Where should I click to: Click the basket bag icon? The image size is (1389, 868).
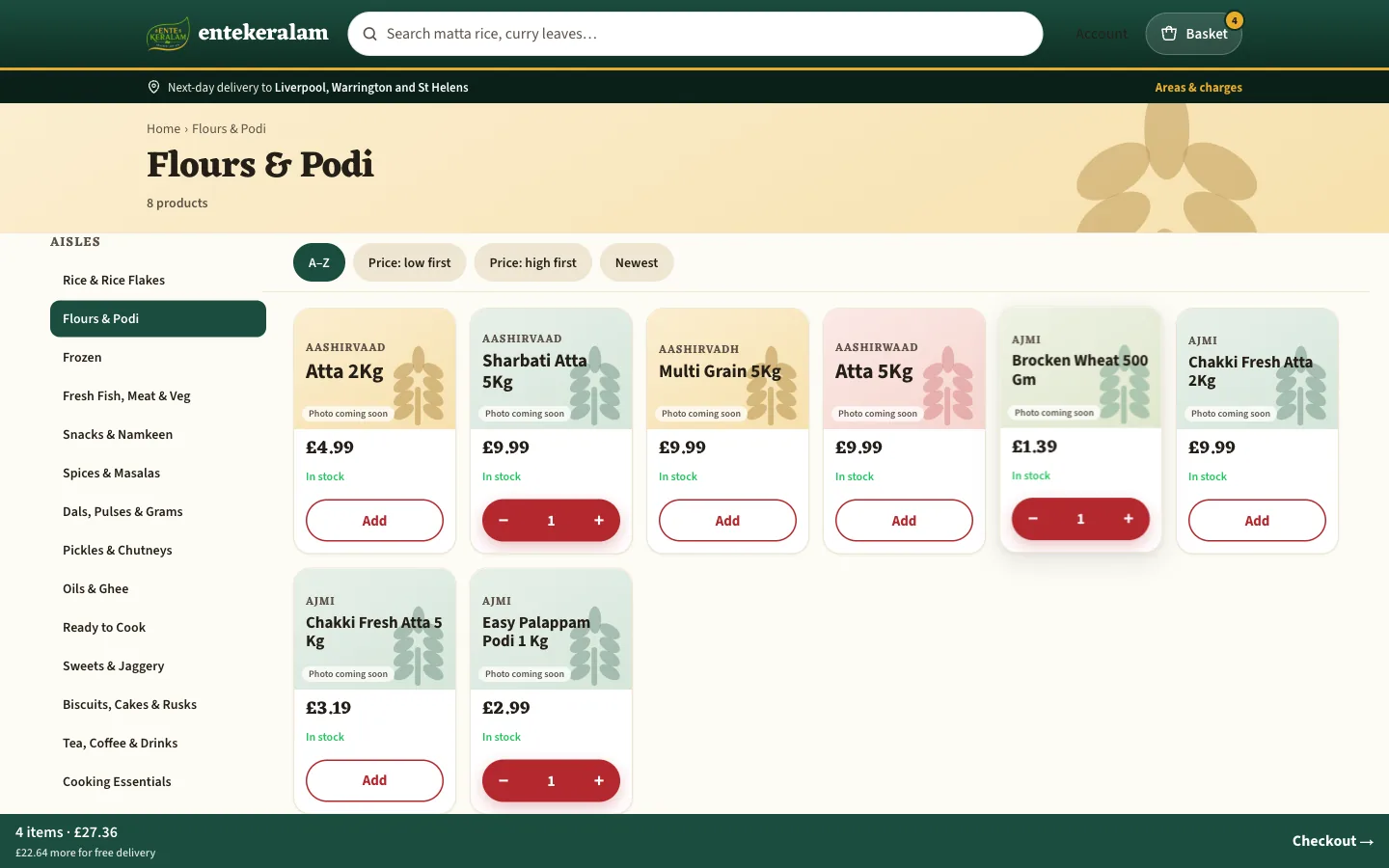[x=1169, y=34]
